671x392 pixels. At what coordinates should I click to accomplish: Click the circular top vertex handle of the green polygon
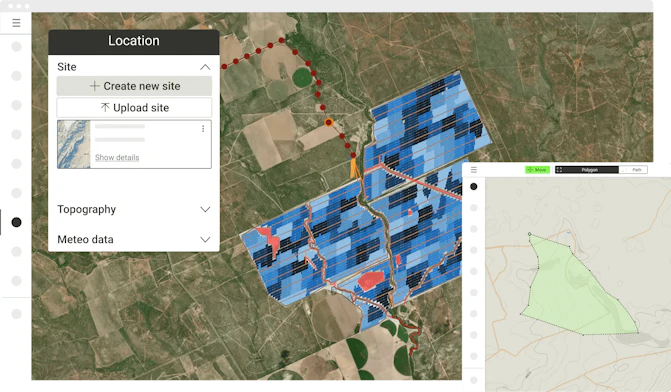point(529,234)
